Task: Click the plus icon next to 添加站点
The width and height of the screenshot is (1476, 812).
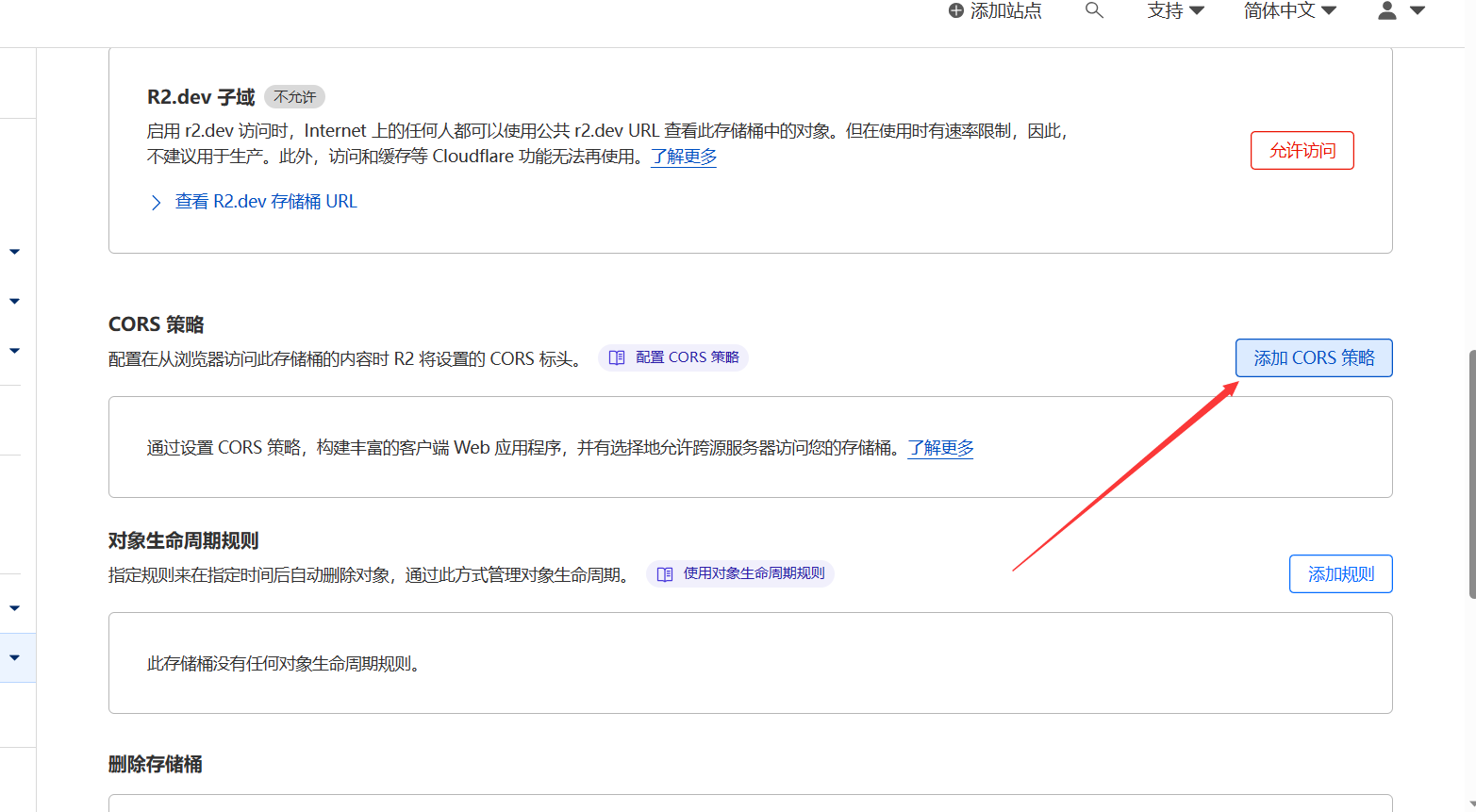Action: pyautogui.click(x=956, y=10)
